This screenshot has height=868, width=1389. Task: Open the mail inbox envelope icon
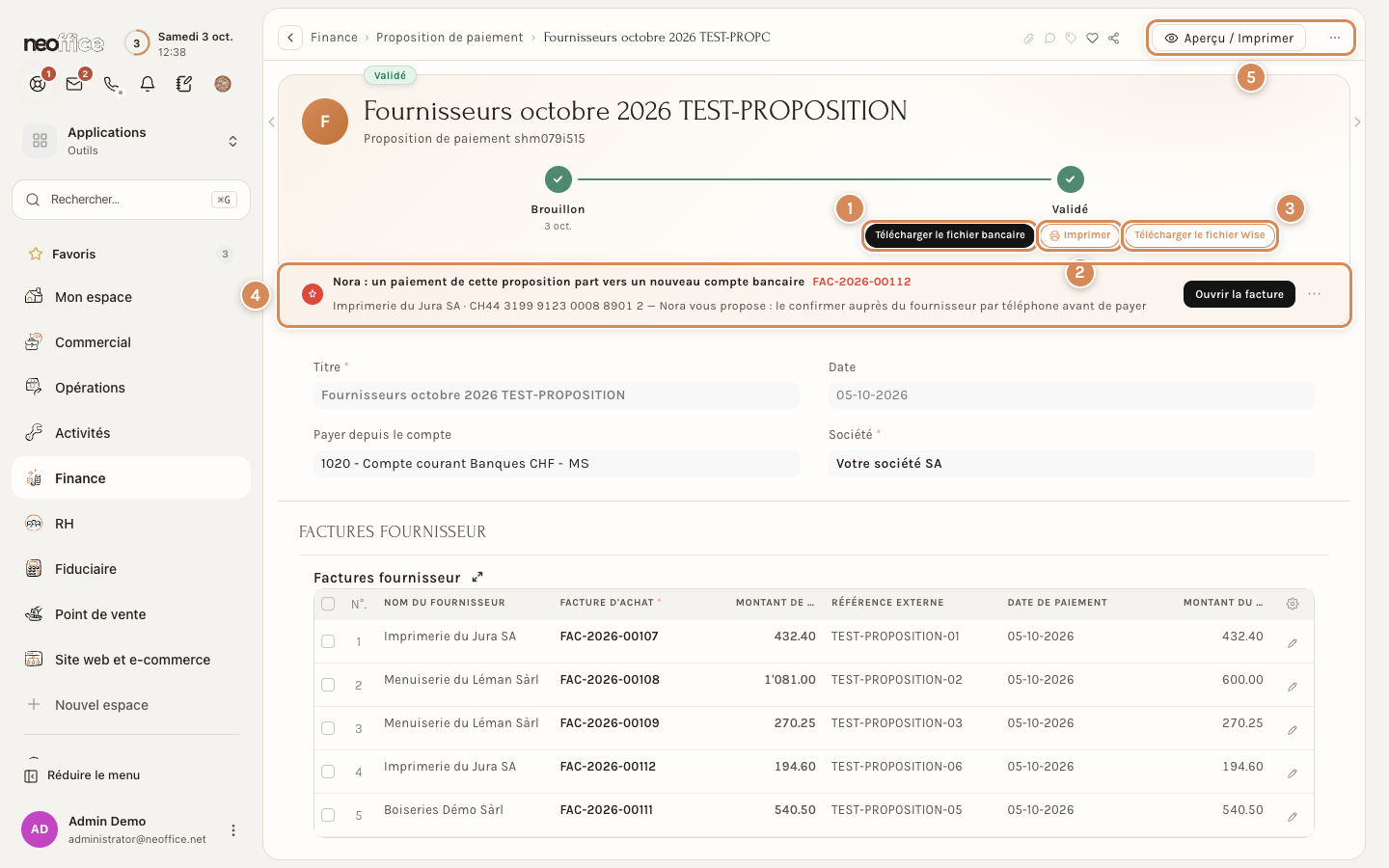point(74,84)
